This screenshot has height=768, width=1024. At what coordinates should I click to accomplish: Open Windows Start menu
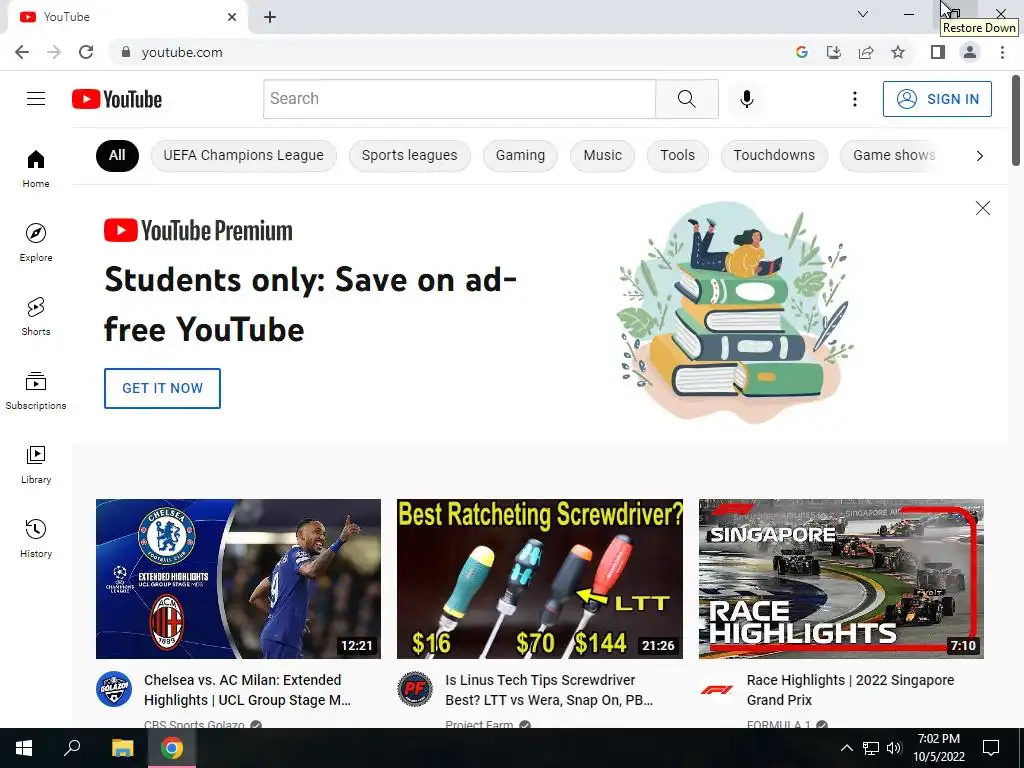pos(24,748)
